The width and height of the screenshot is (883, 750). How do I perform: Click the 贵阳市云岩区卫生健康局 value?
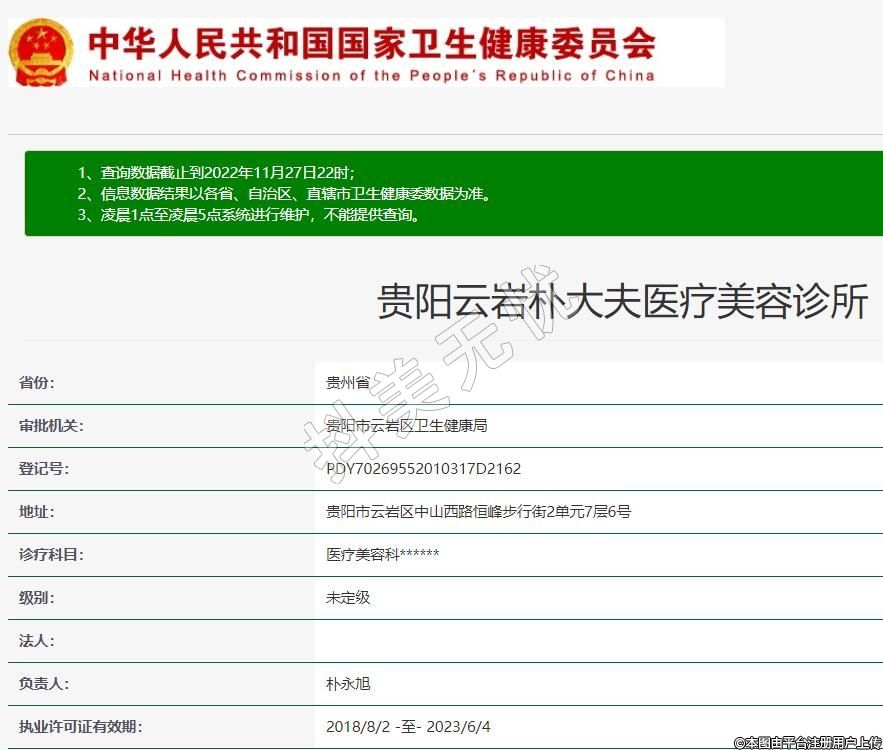point(406,426)
